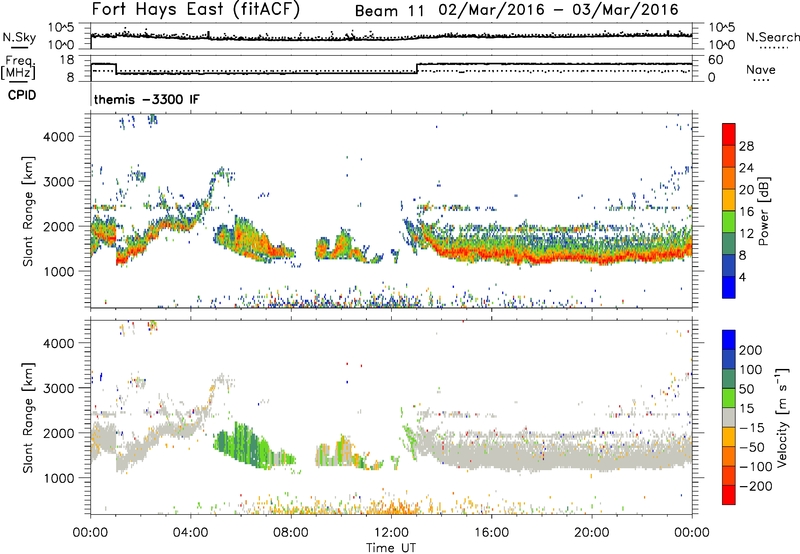Image resolution: width=800 pixels, height=554 pixels.
Task: Click the '60' Nave axis tick
Action: (715, 60)
